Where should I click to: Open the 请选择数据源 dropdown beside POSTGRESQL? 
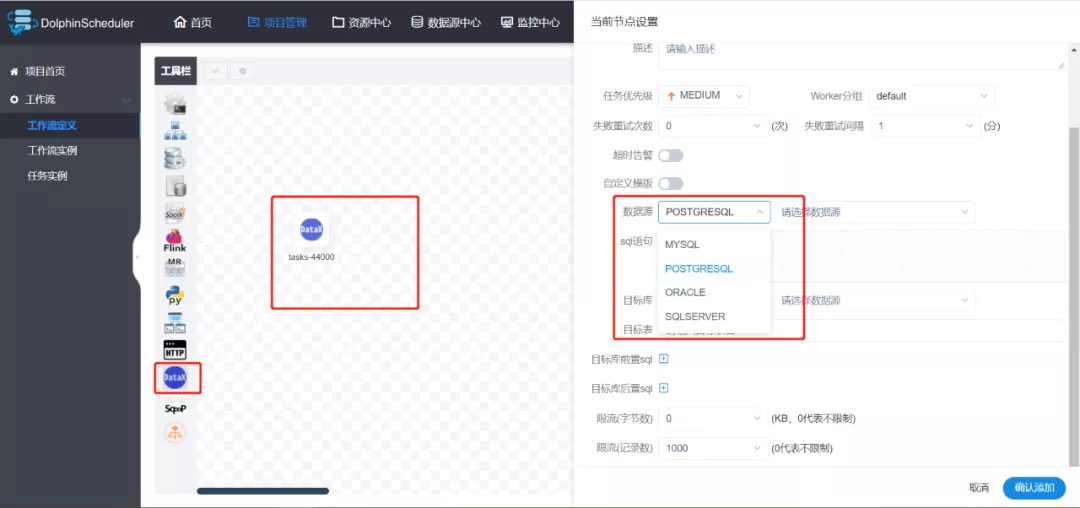(x=875, y=212)
